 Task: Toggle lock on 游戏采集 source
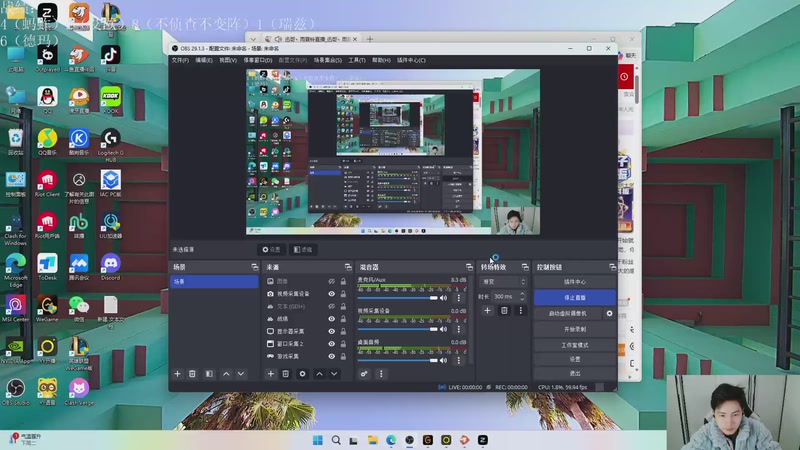(343, 356)
